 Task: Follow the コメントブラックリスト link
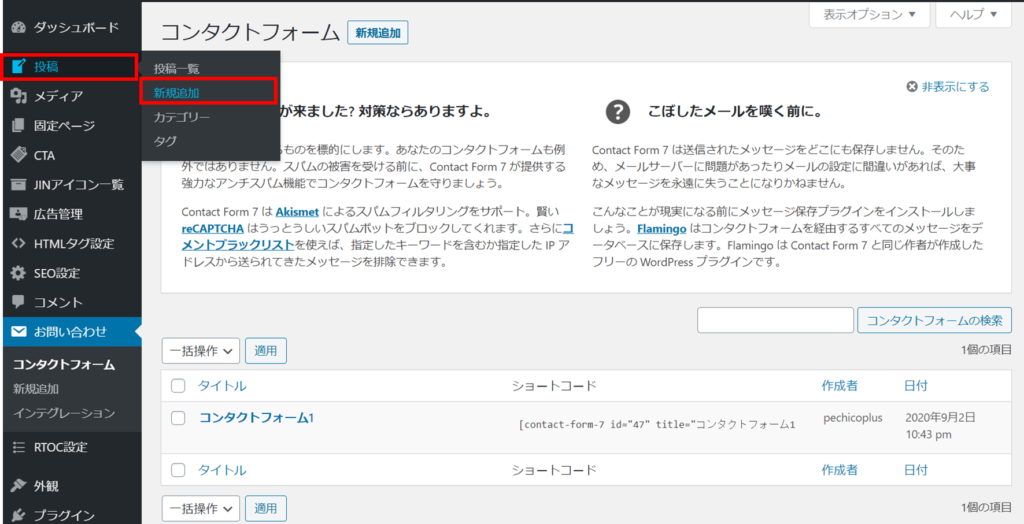pos(237,246)
